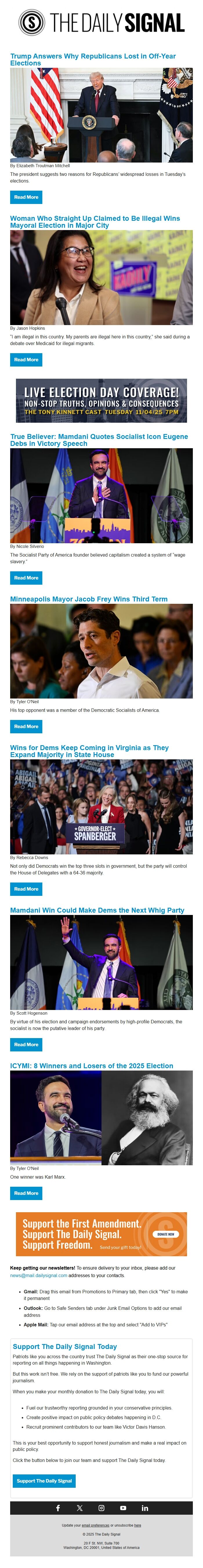Viewport: 203px width, 1568px height.
Task: Visit the Instagram icon link
Action: (x=101, y=1508)
